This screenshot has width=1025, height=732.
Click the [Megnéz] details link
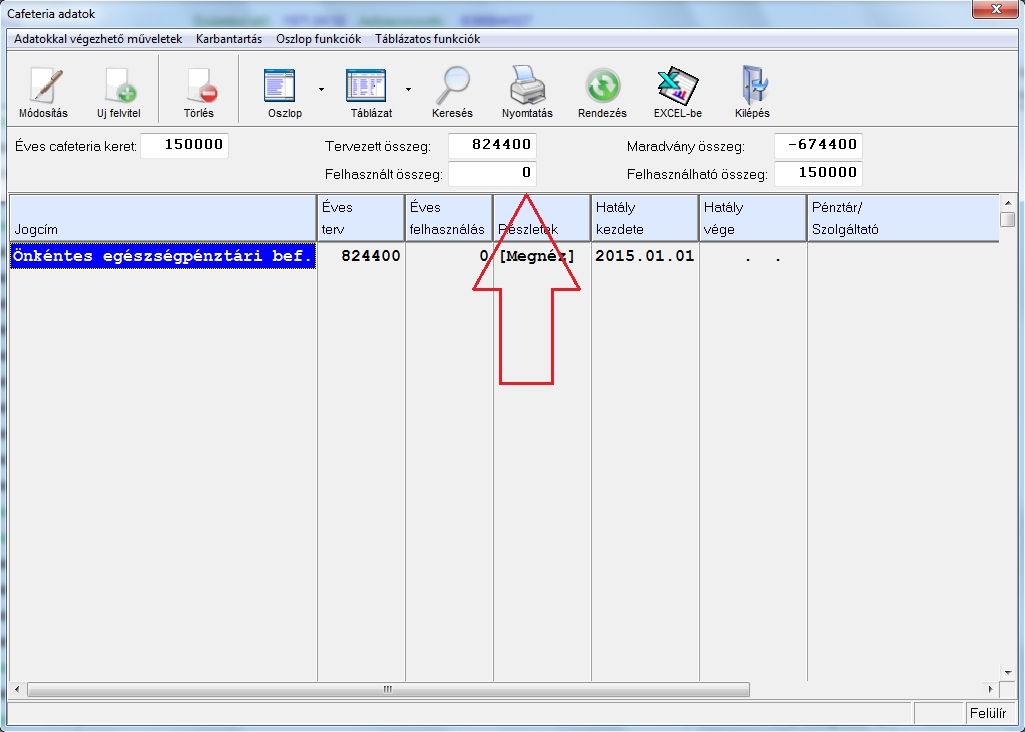coord(537,256)
